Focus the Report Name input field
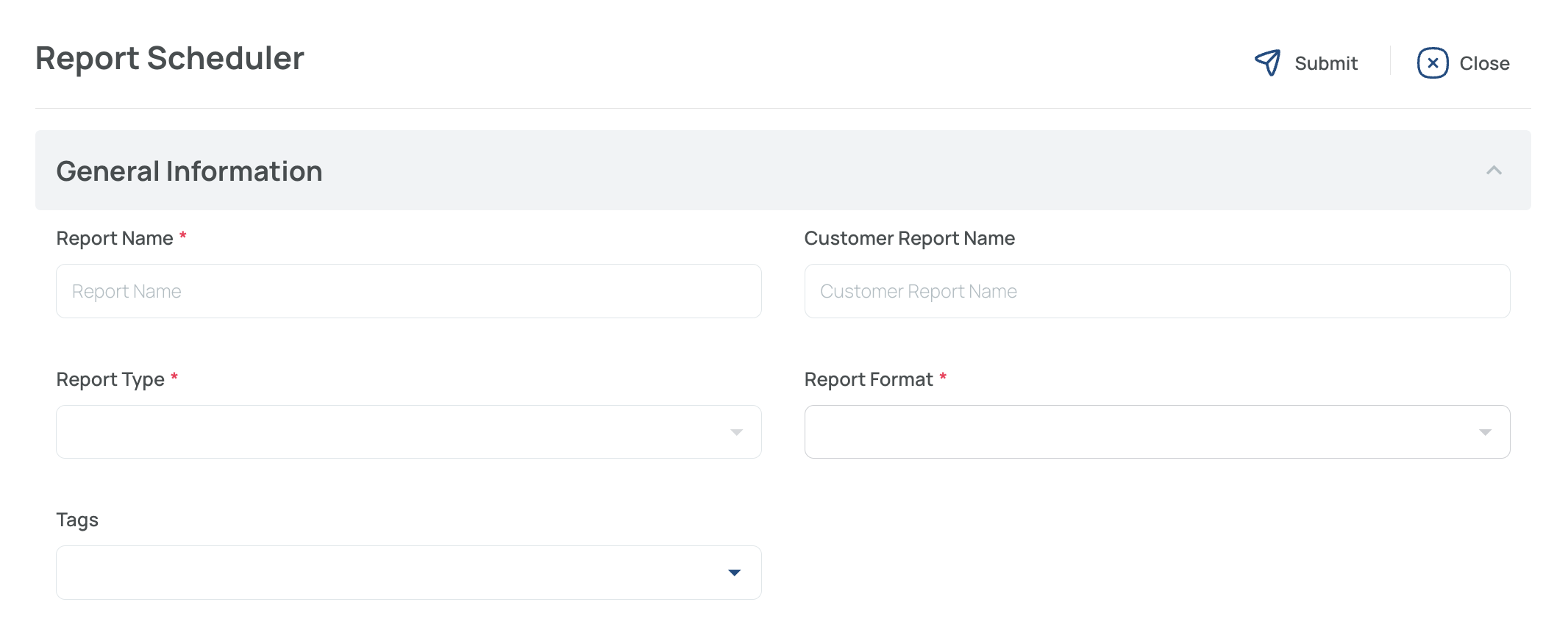This screenshot has width=1568, height=638. (408, 291)
